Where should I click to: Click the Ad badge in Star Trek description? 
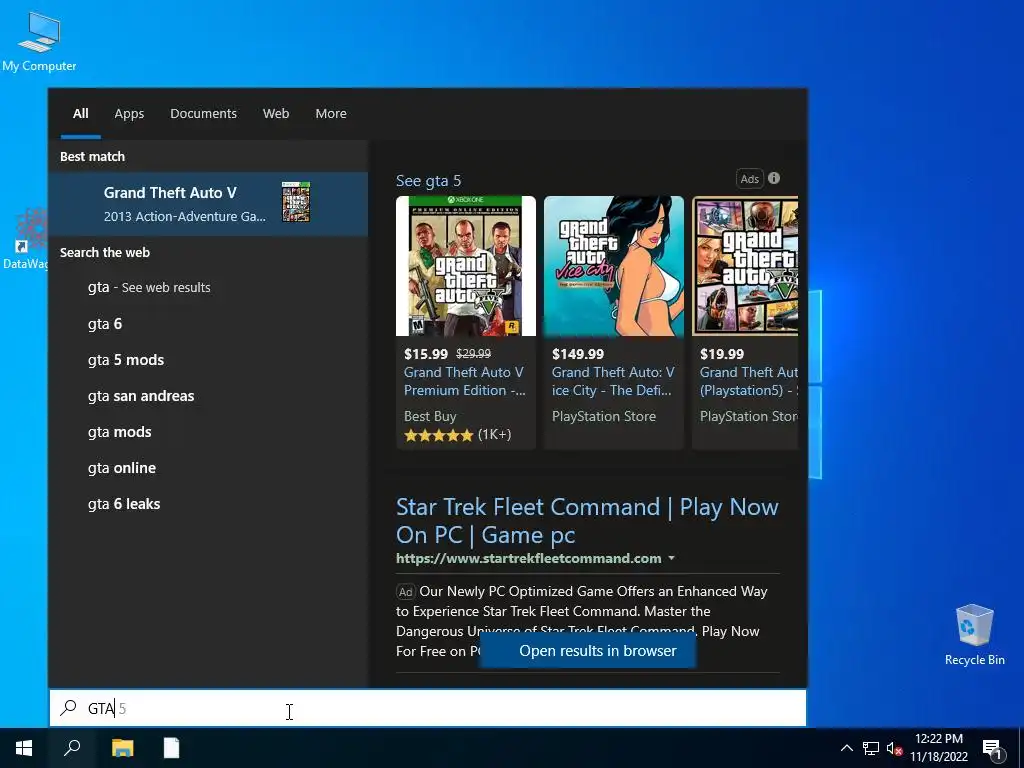pyautogui.click(x=406, y=592)
